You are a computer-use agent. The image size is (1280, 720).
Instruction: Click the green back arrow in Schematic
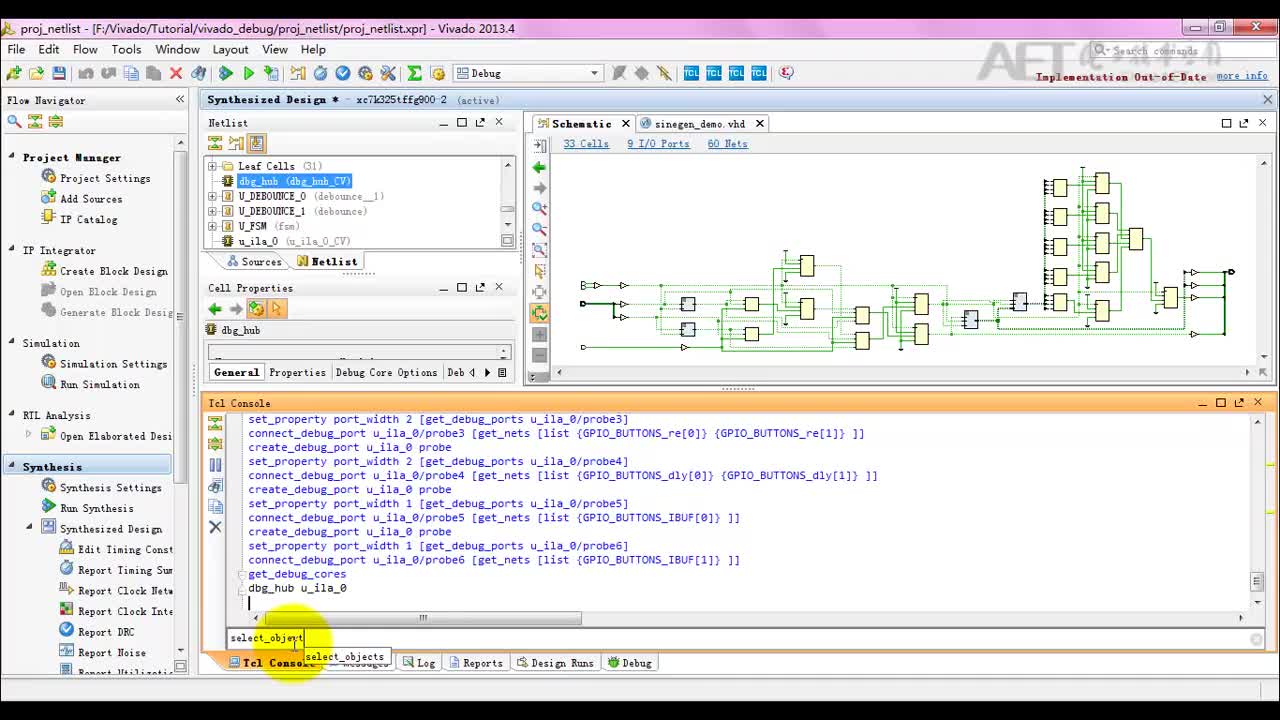(540, 167)
